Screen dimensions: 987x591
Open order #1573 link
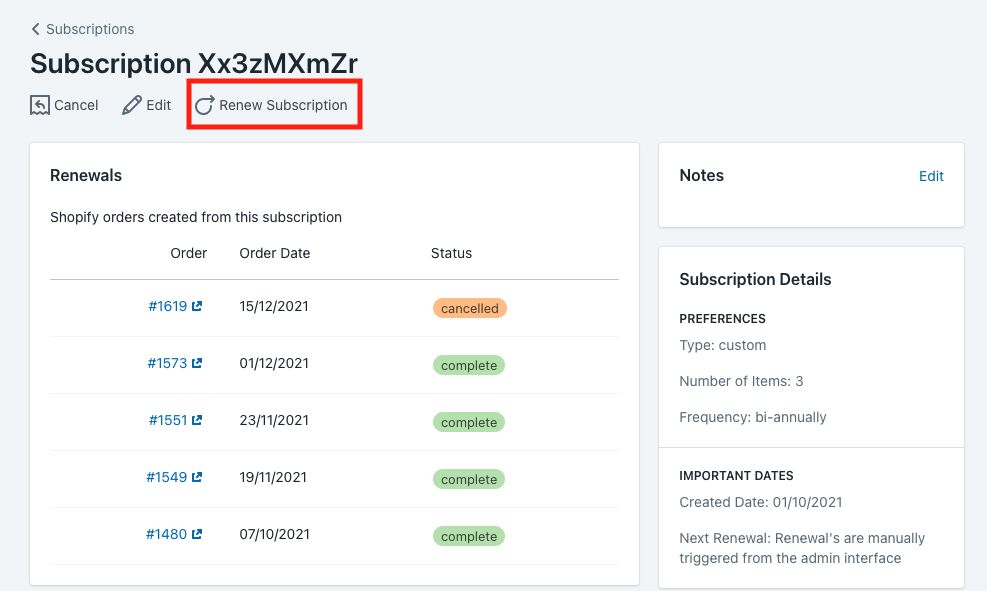tap(167, 363)
